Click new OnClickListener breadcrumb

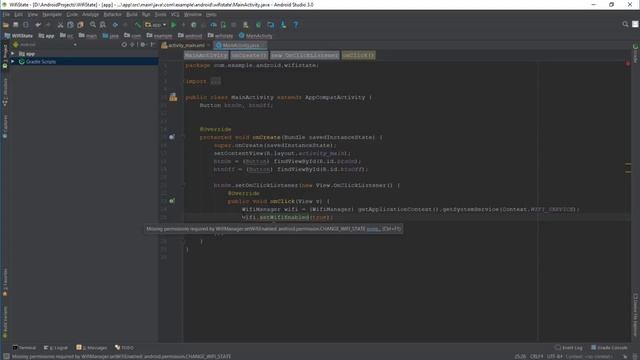coord(305,55)
